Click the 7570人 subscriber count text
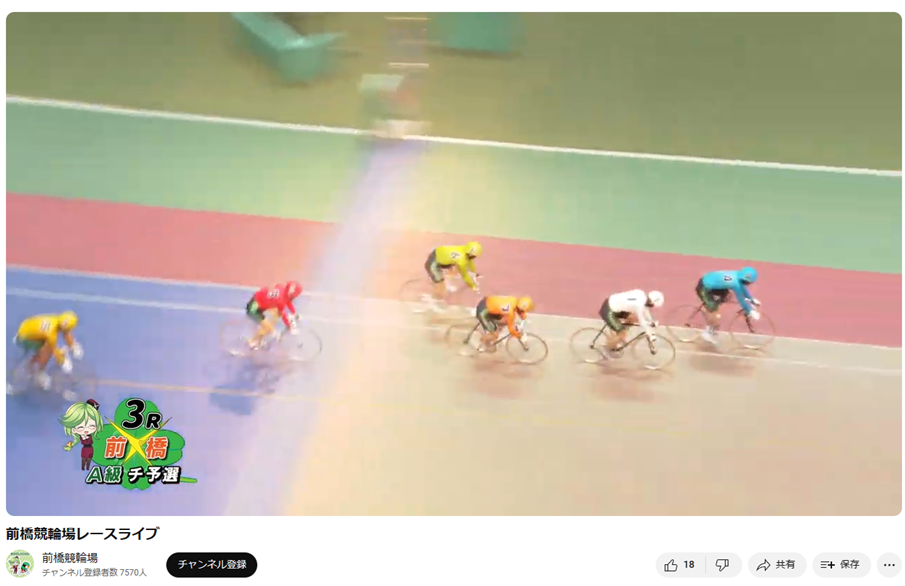 [x=133, y=573]
